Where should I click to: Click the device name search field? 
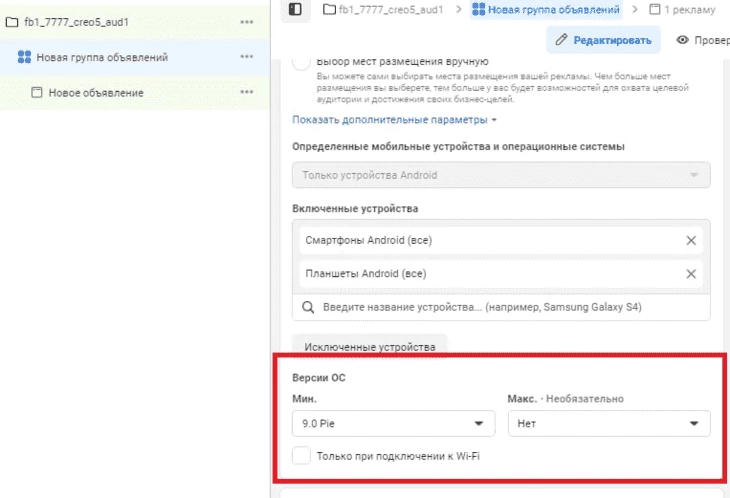(x=501, y=307)
